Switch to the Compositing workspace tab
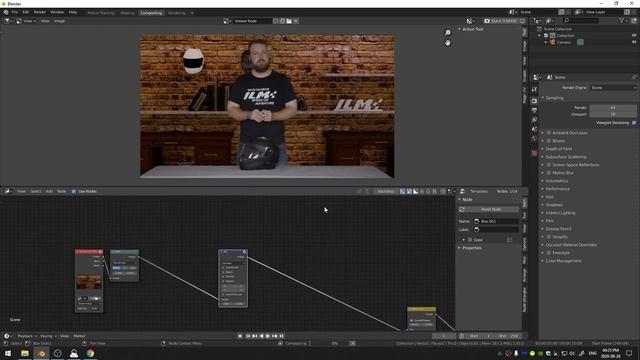640x360 pixels. (151, 13)
